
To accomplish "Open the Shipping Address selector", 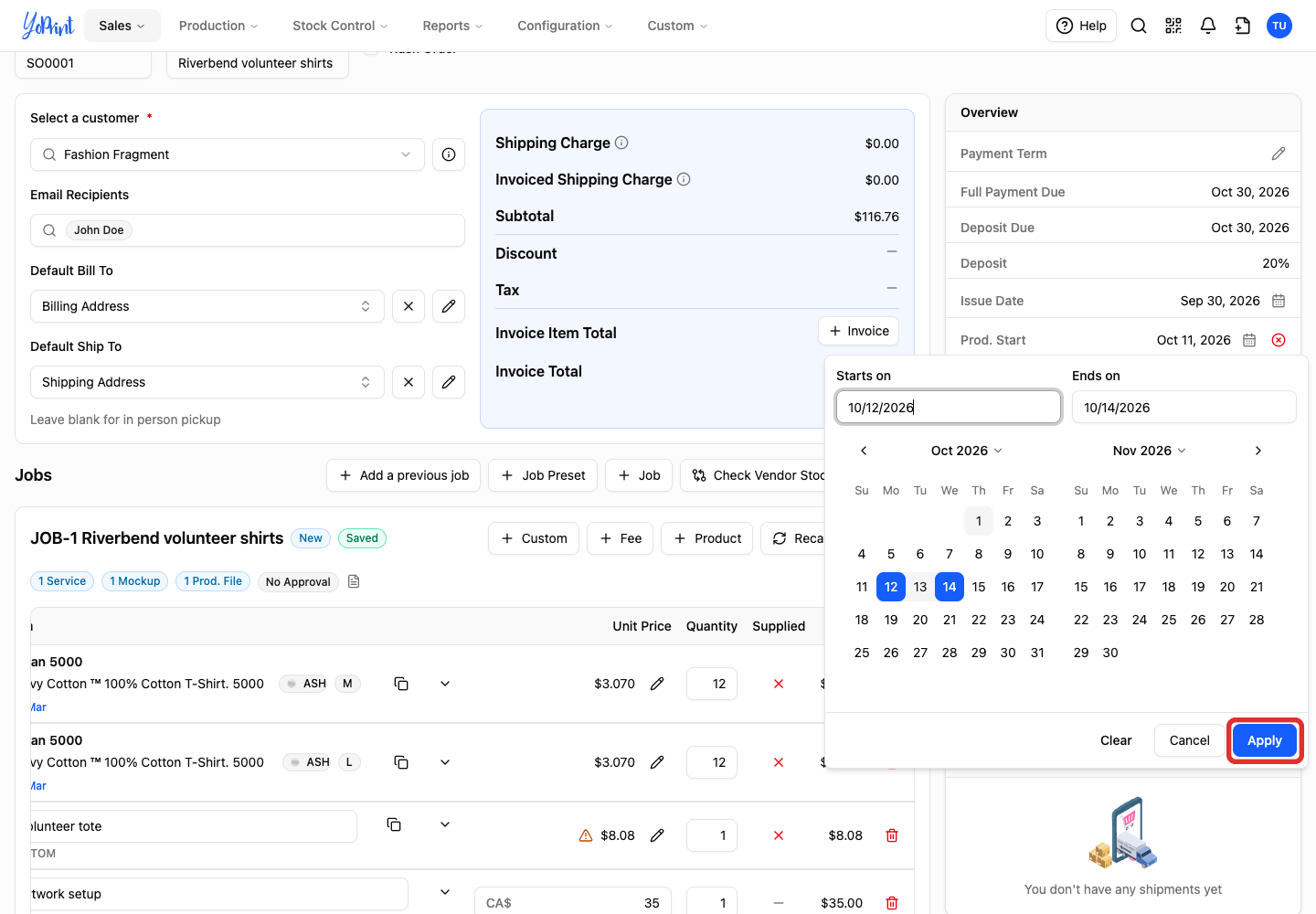I will tap(207, 382).
